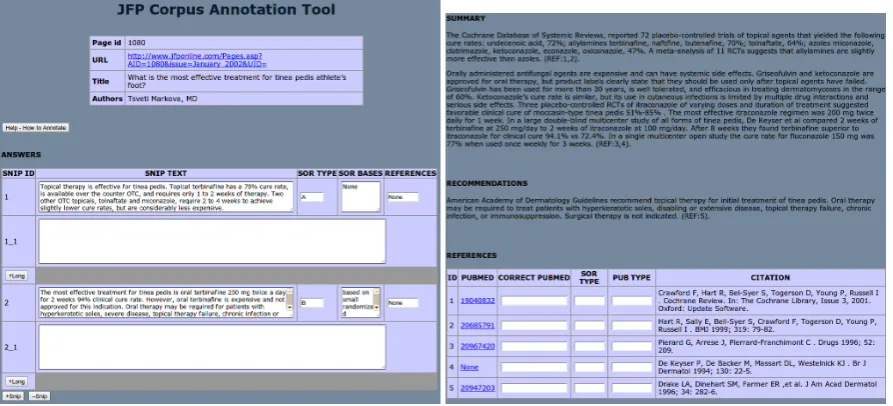The height and width of the screenshot is (406, 893).
Task: Click the SOR bases box of snip 1
Action: 361,196
